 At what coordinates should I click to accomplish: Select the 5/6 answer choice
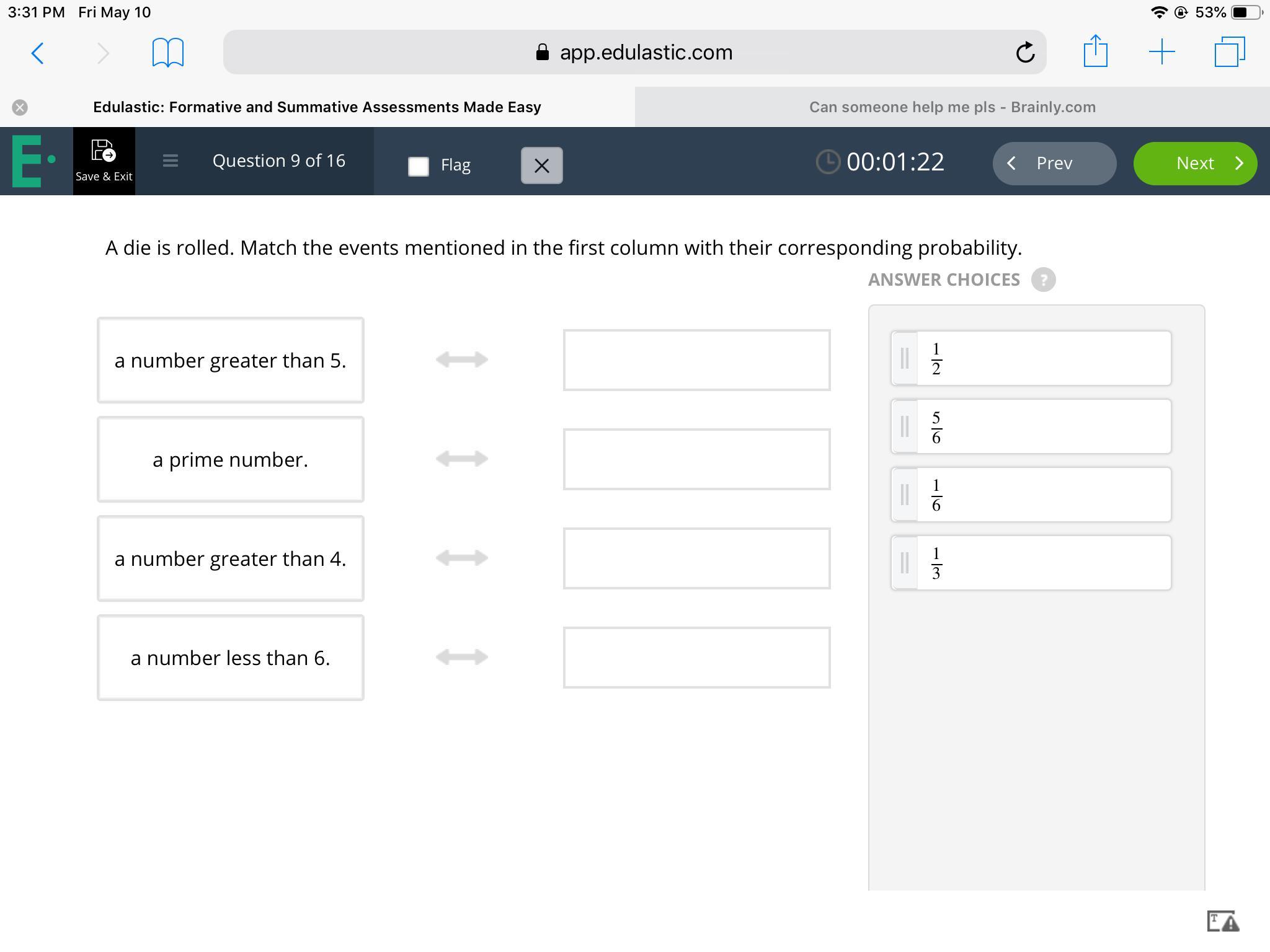[x=1031, y=426]
